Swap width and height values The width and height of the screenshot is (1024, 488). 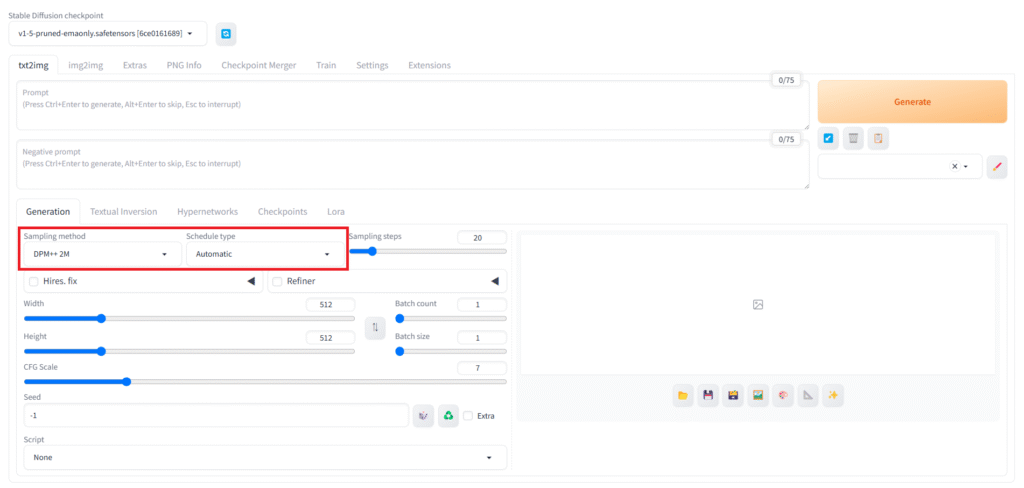pyautogui.click(x=375, y=327)
